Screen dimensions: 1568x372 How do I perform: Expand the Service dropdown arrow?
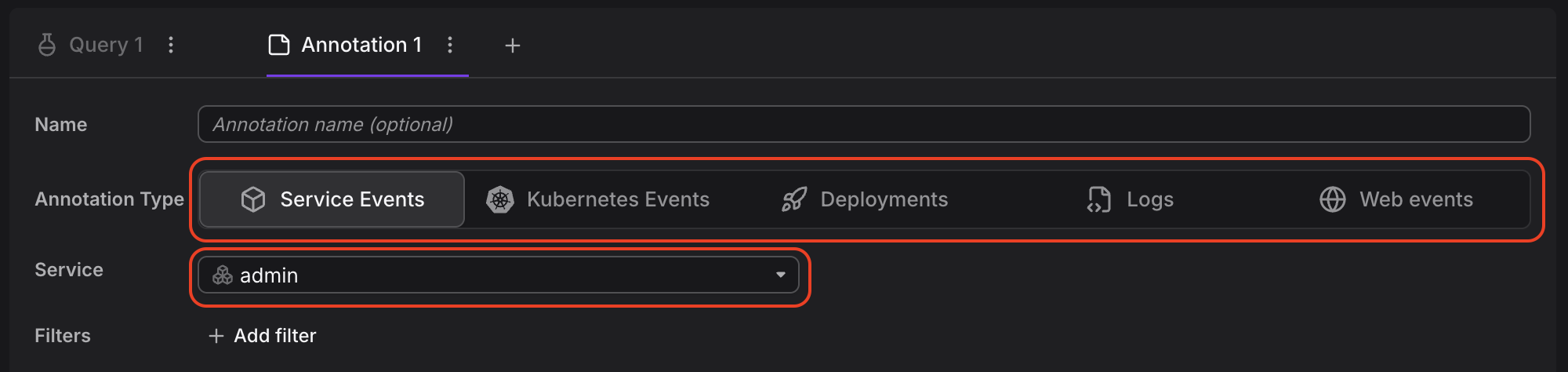[781, 275]
